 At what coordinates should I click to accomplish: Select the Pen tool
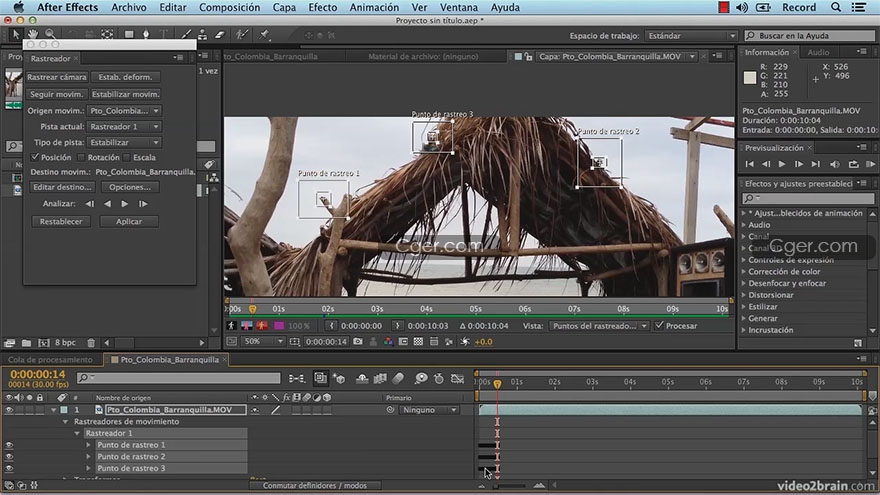(146, 34)
